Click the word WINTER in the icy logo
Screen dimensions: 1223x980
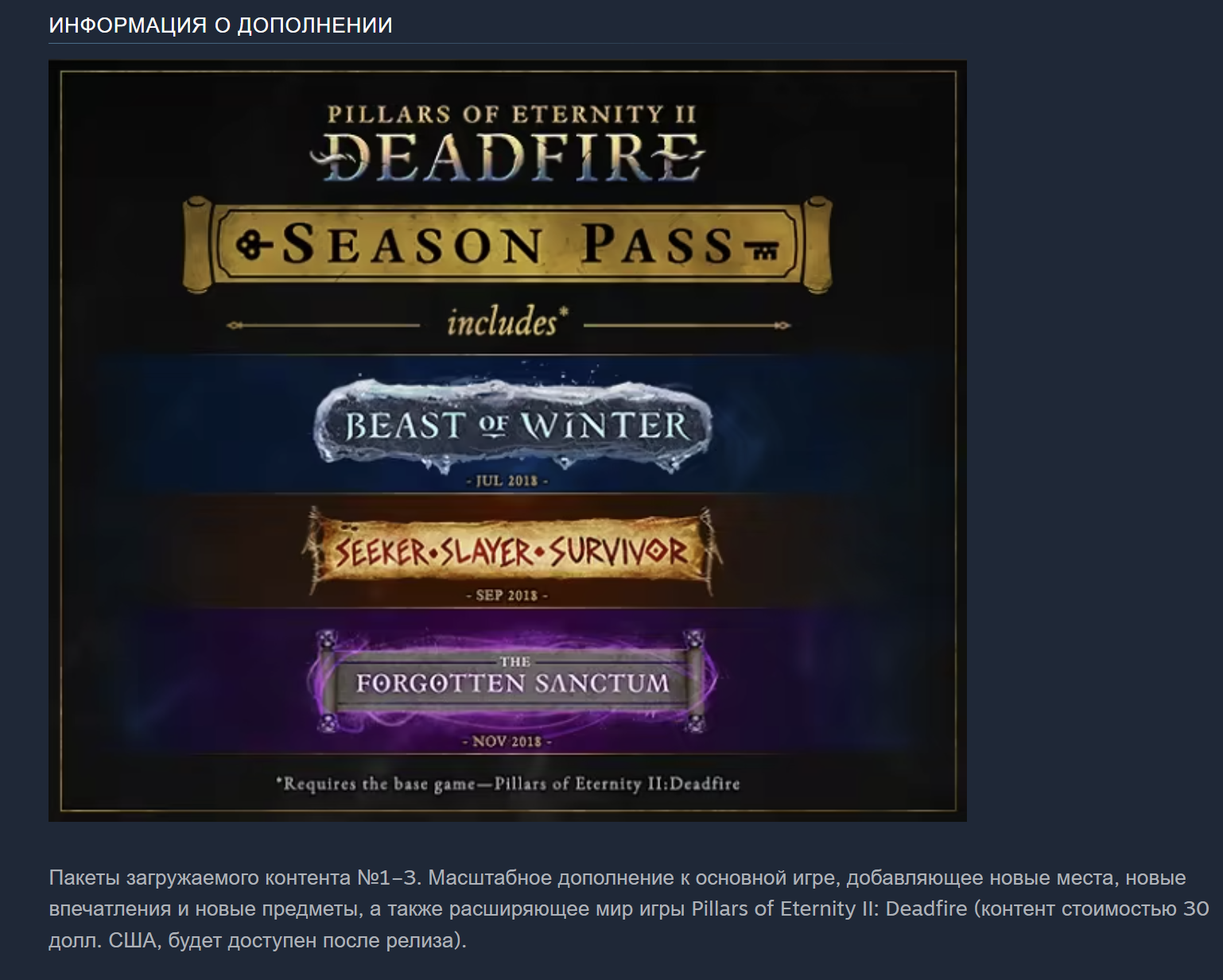[605, 426]
